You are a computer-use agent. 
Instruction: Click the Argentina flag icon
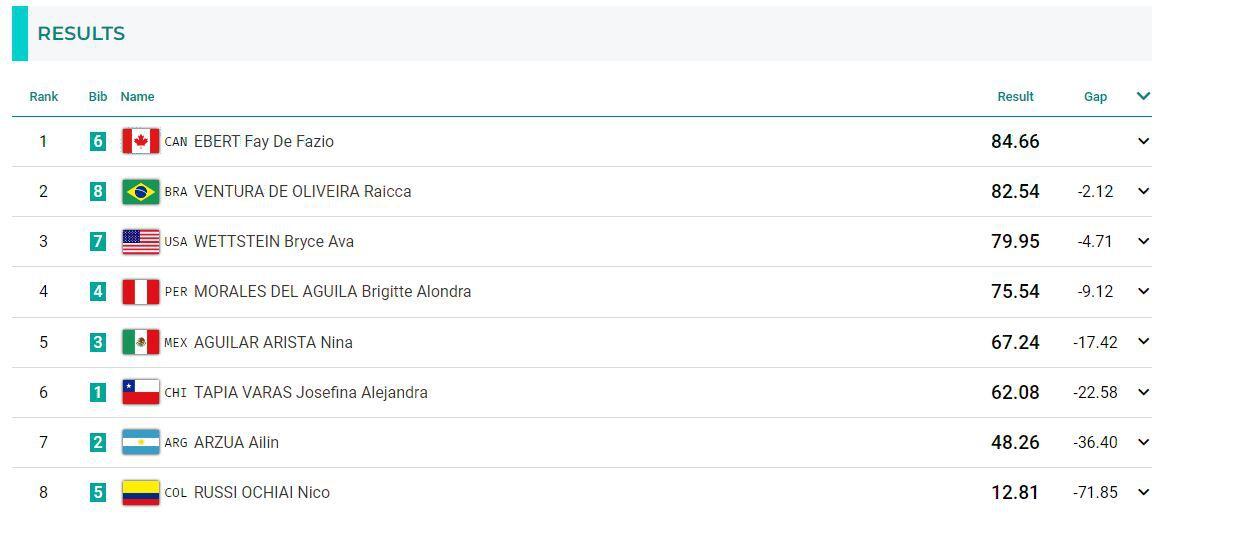(x=140, y=442)
